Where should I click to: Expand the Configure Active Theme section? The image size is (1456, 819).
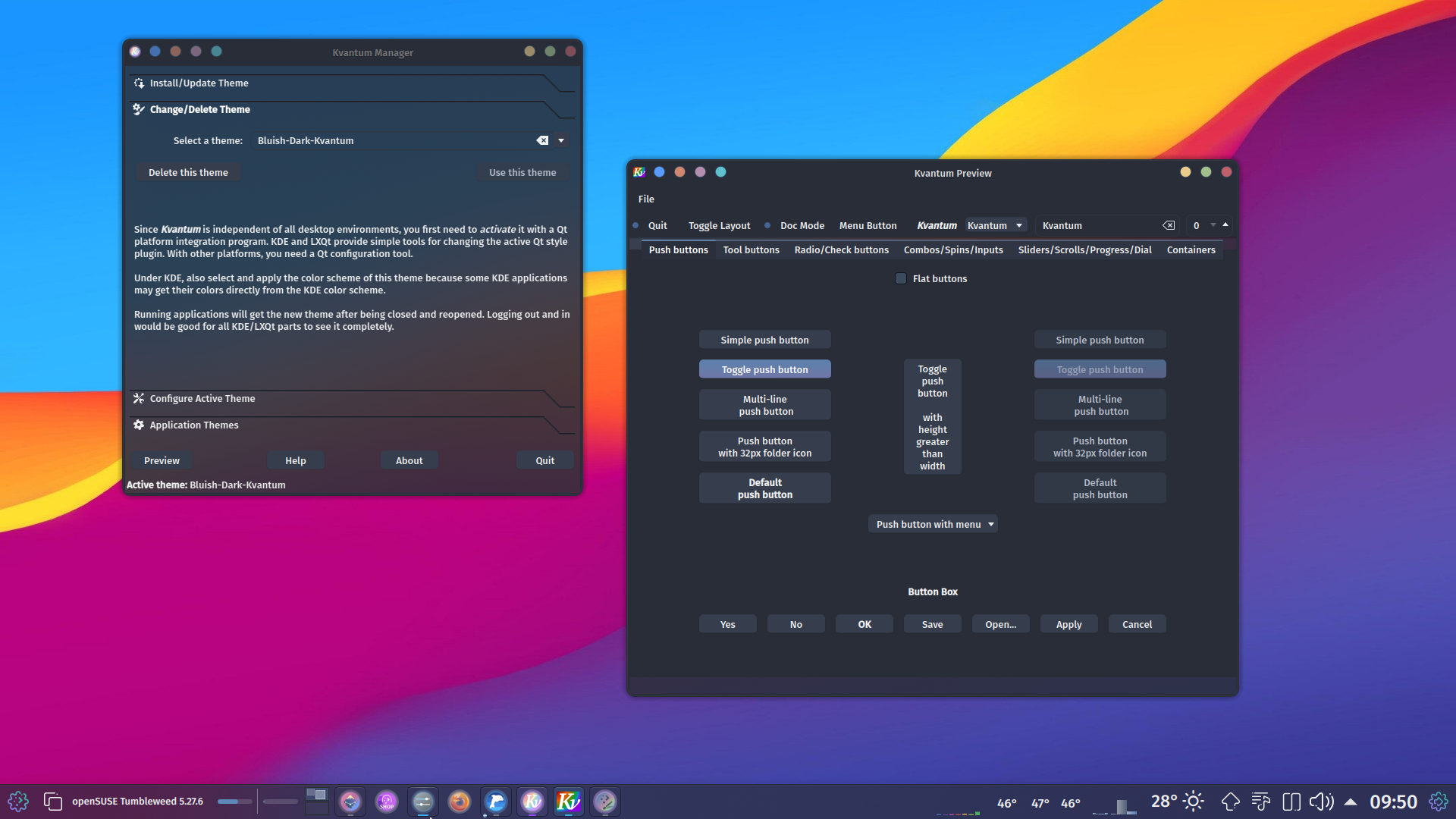point(353,398)
